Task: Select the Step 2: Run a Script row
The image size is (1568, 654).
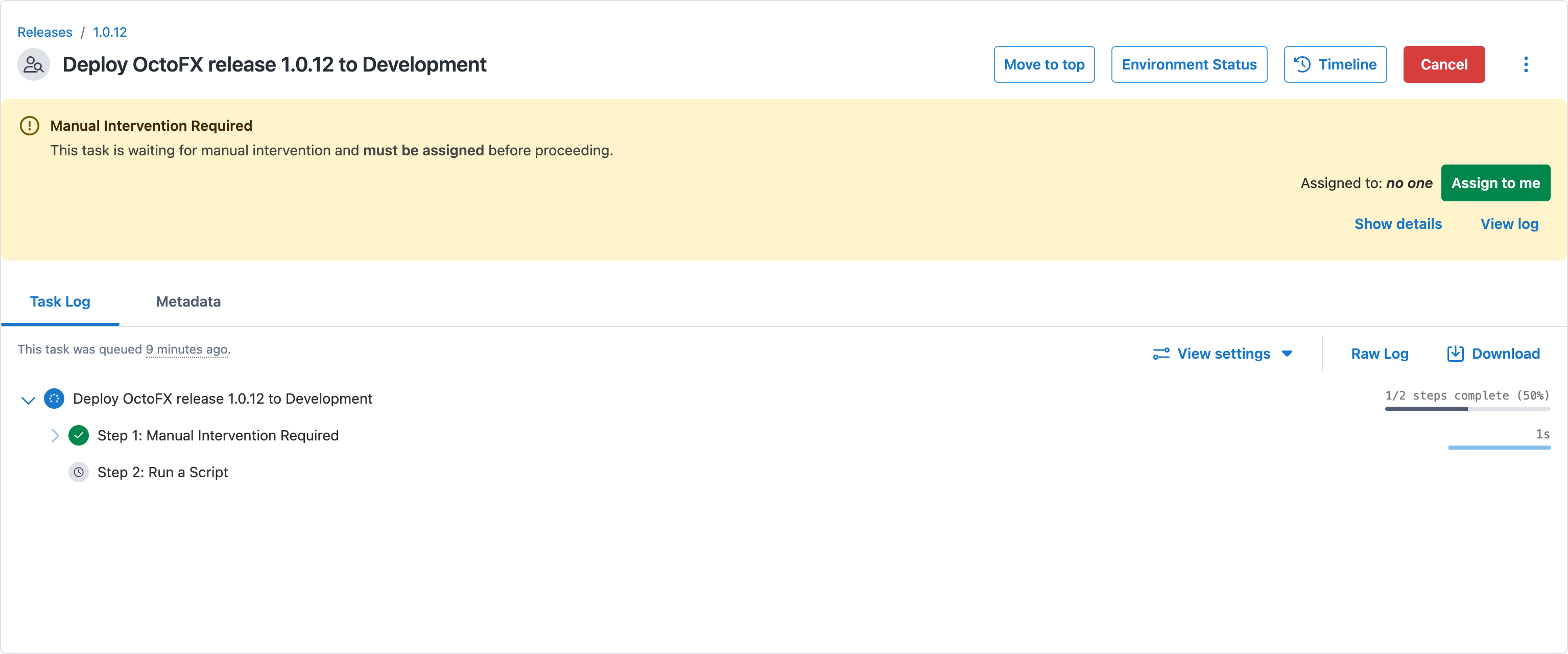Action: (162, 473)
